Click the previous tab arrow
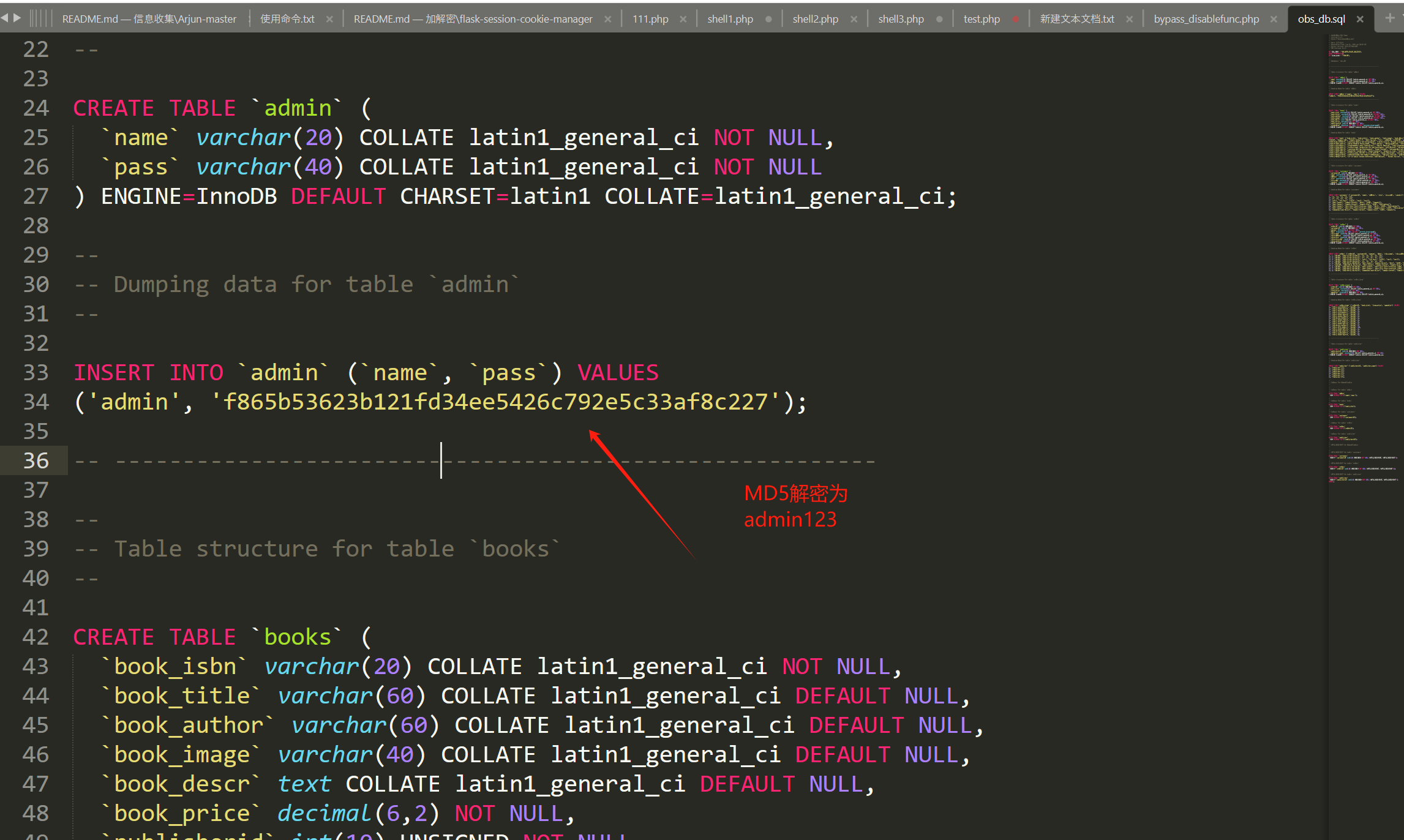This screenshot has width=1404, height=840. pyautogui.click(x=5, y=18)
